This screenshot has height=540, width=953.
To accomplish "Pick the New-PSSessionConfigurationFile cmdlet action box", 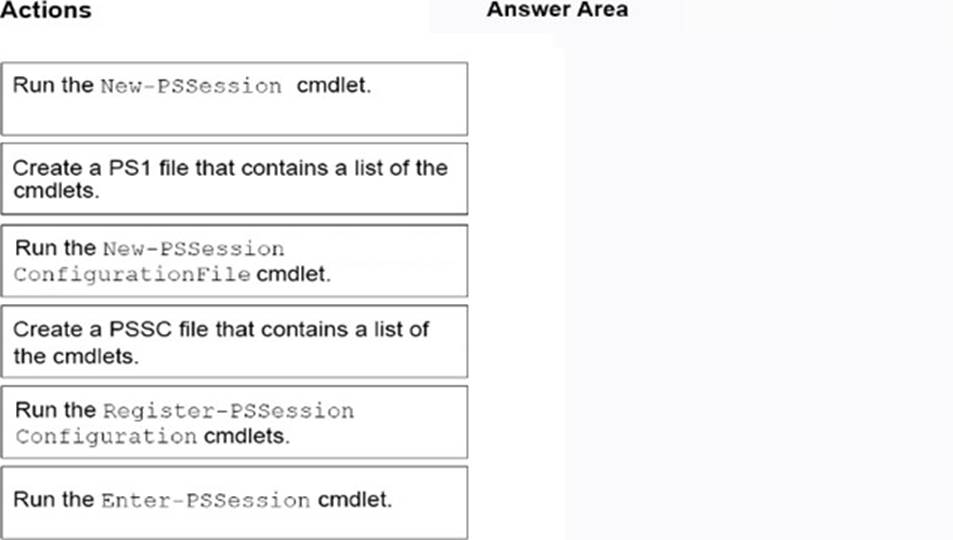I will pyautogui.click(x=234, y=260).
